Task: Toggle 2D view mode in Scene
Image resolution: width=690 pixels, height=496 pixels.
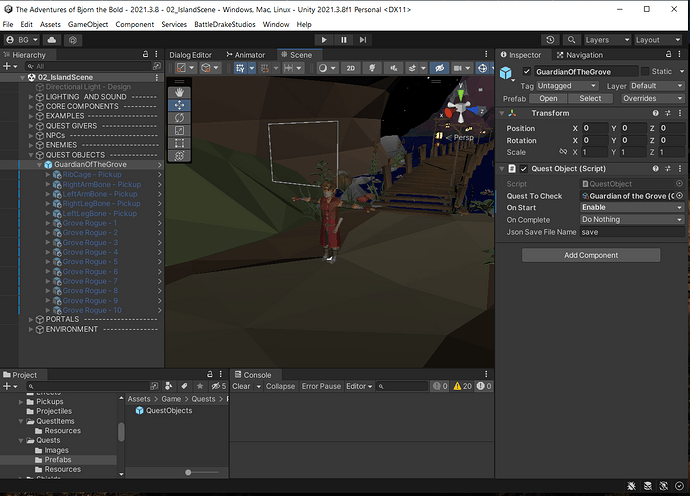Action: pyautogui.click(x=351, y=68)
